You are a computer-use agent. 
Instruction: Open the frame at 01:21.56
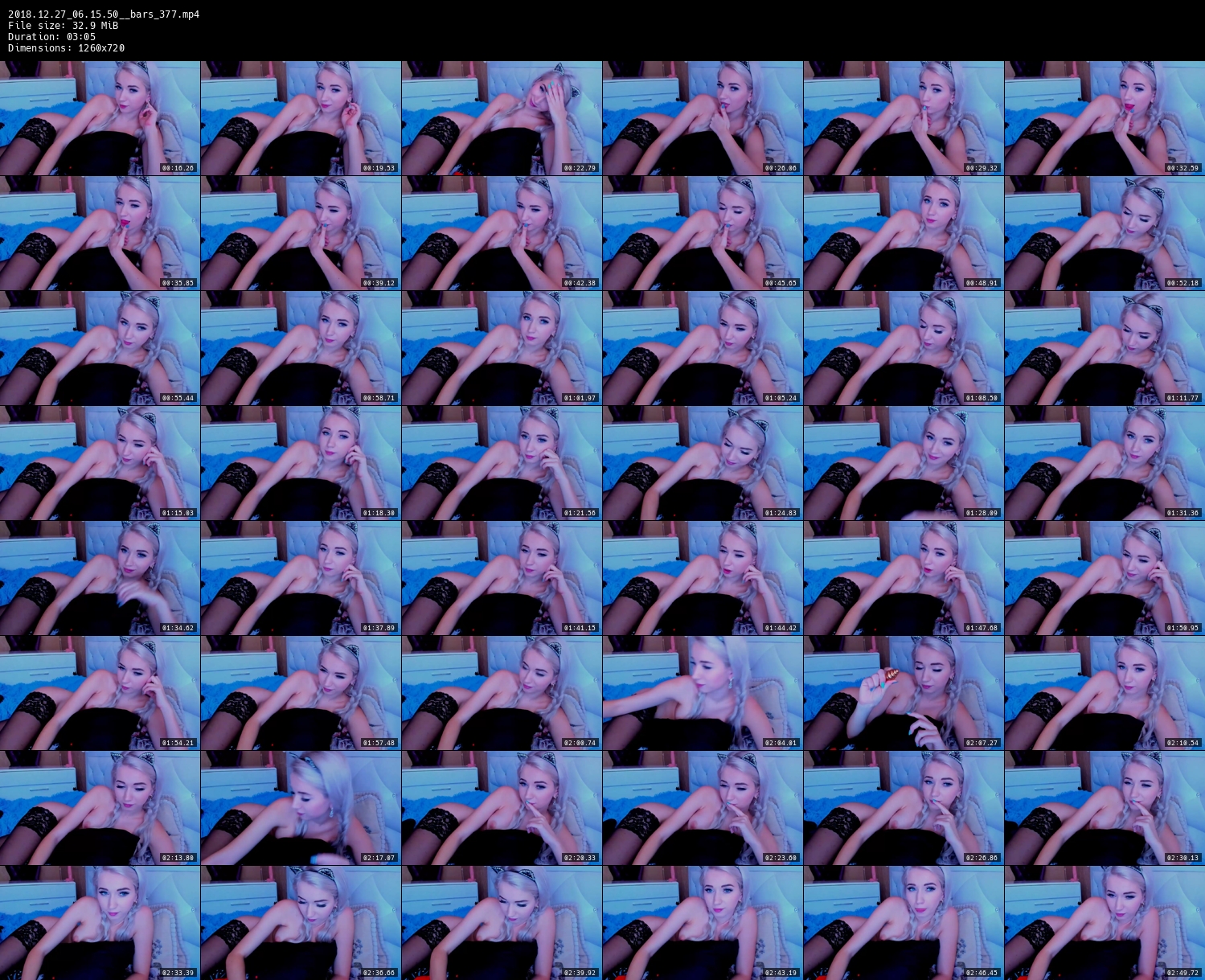[502, 463]
